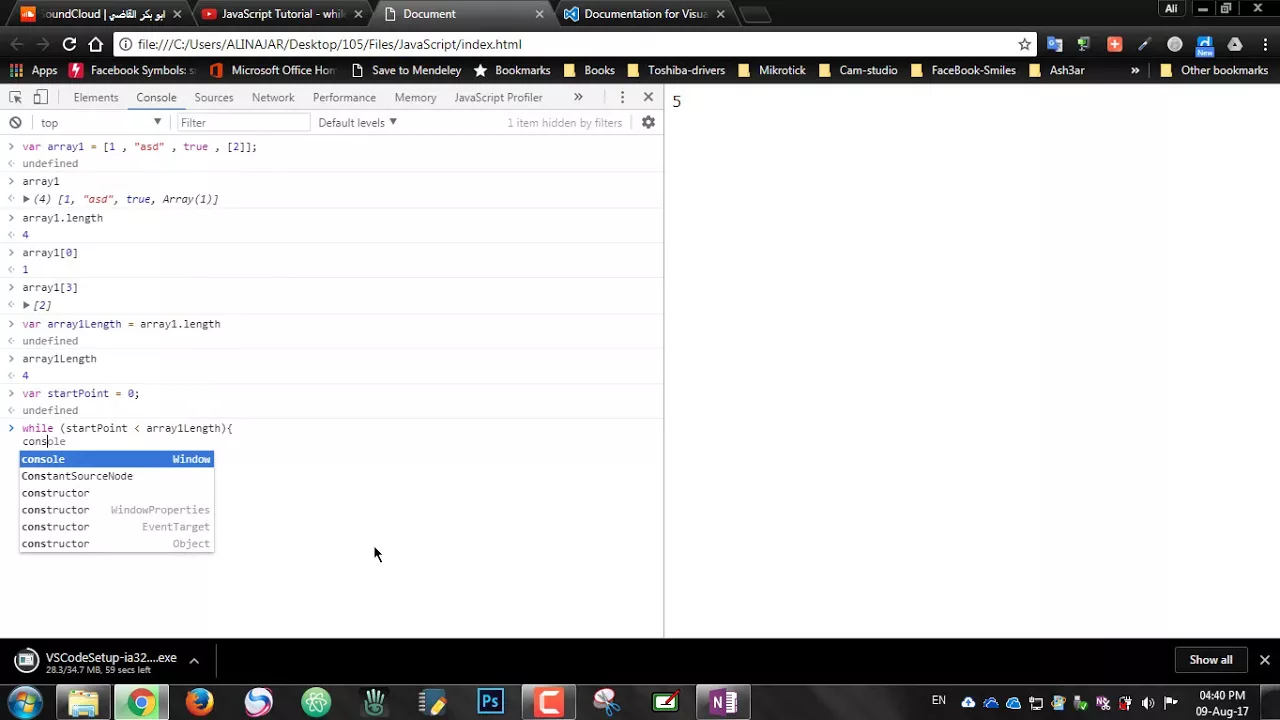The image size is (1280, 720).
Task: Switch to Performance tab
Action: (x=344, y=97)
